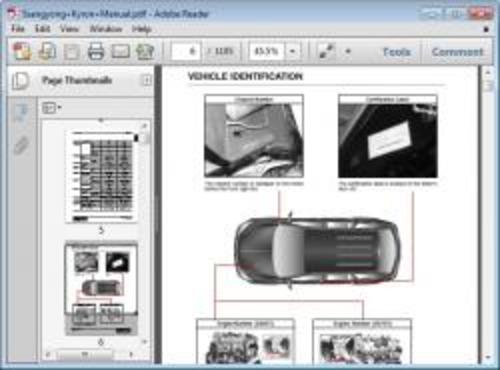Open the thumbnail options menu dropdown
500x370 pixels.
coord(52,108)
